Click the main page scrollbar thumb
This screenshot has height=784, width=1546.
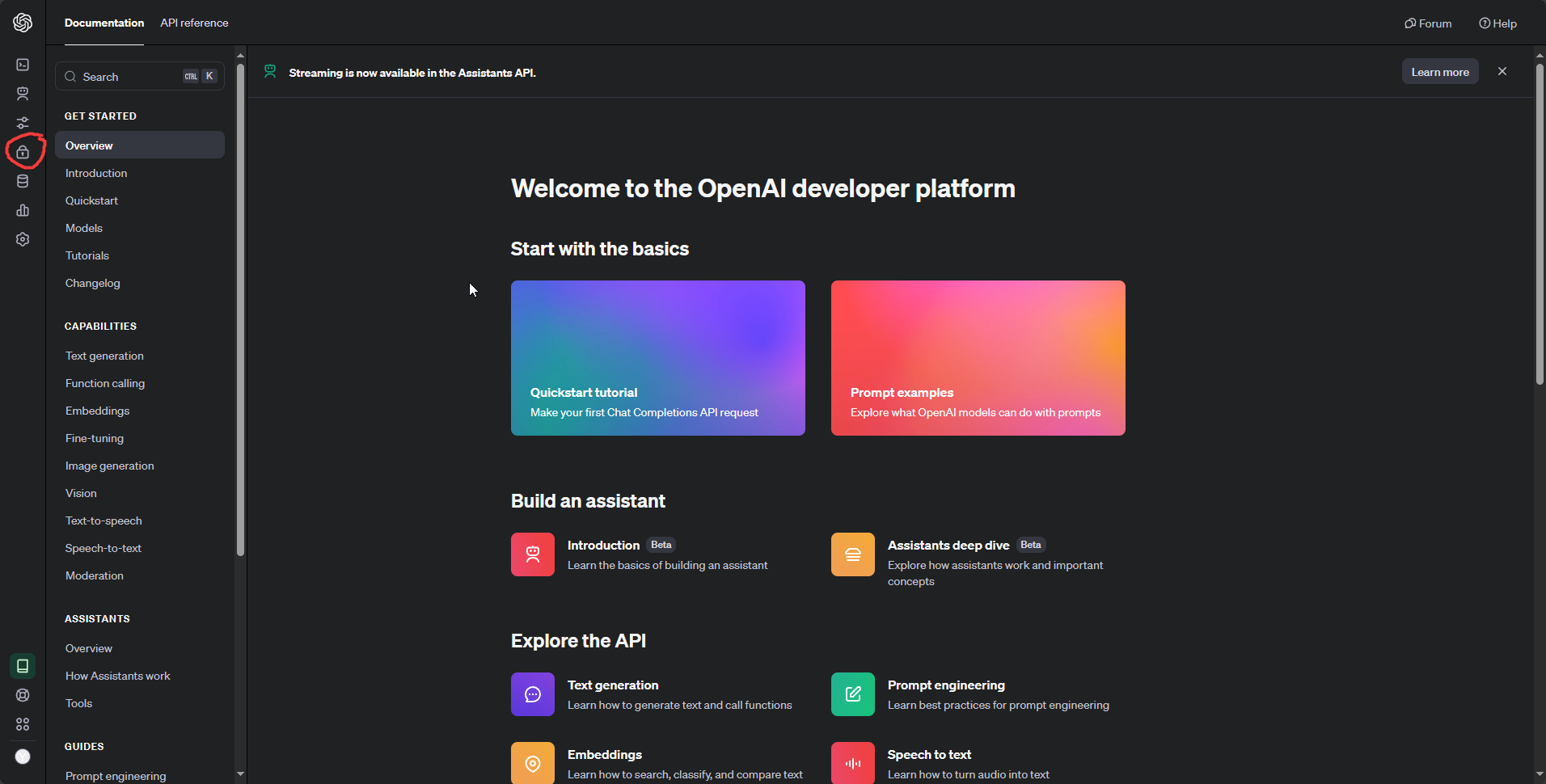(x=1540, y=224)
